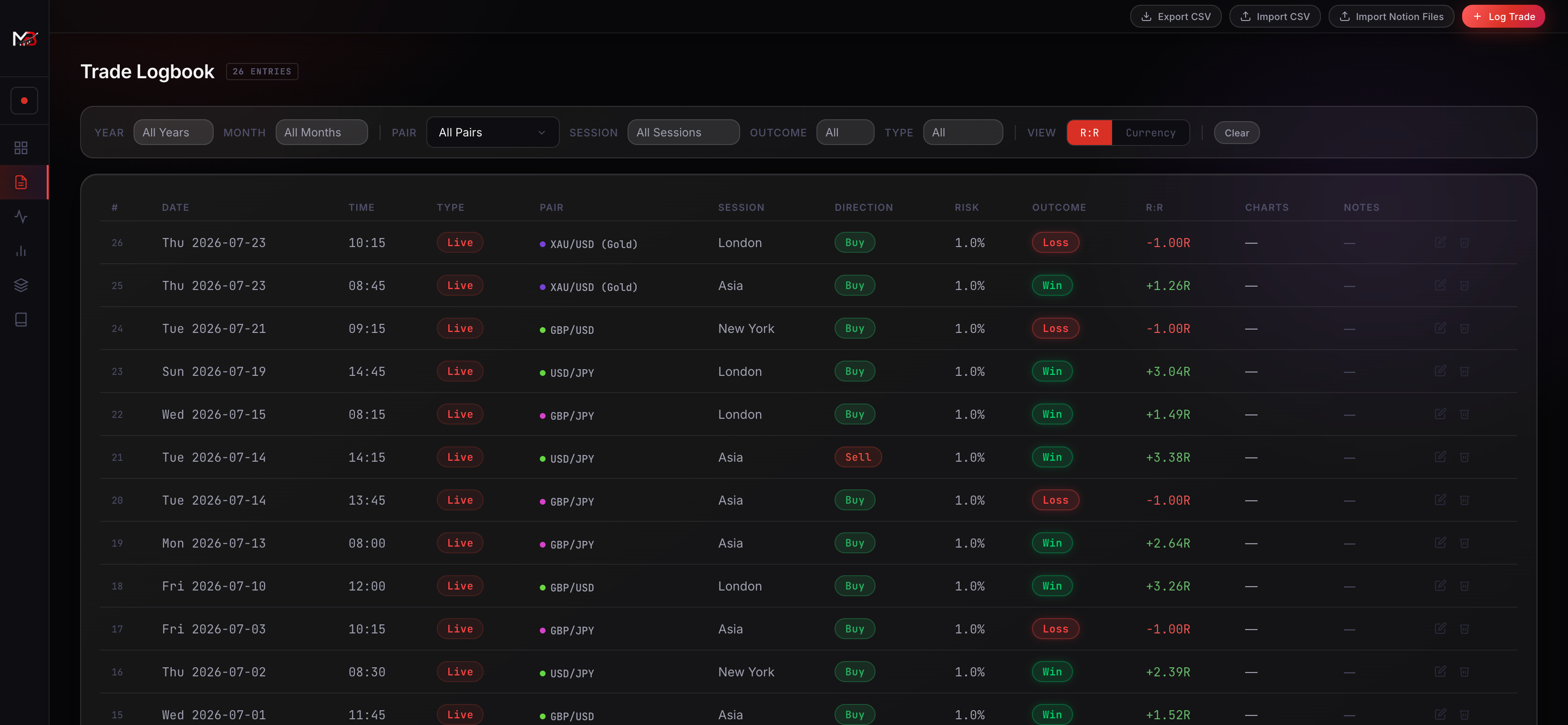Edit trade 22 GBP/JPY row pencil icon

coord(1440,414)
